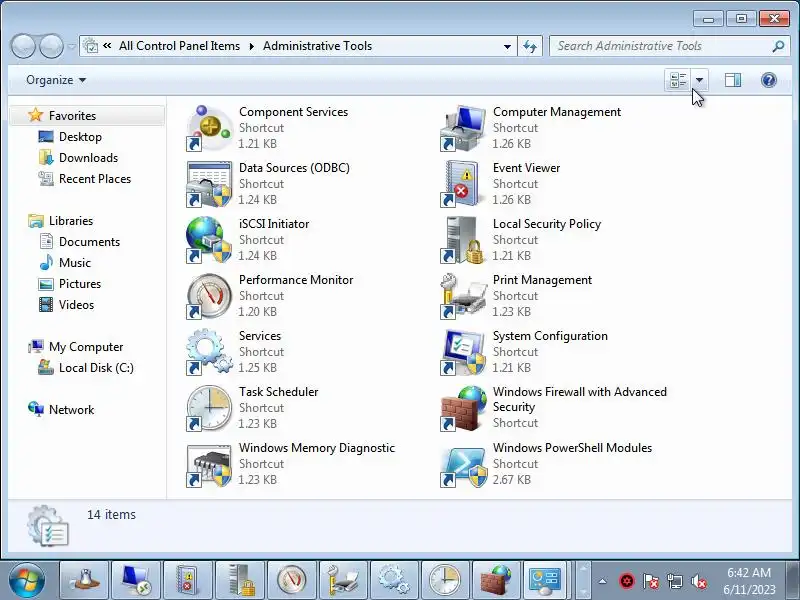The height and width of the screenshot is (600, 800).
Task: Click the Windows Firewall taskbar icon
Action: tap(497, 580)
